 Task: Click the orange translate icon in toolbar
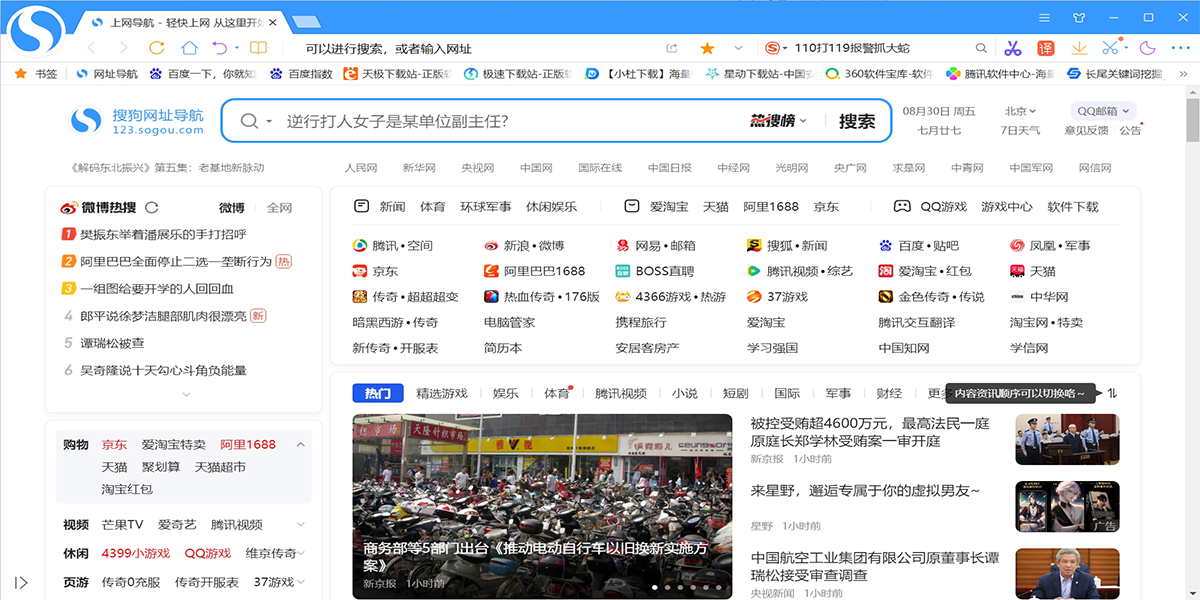tap(1045, 48)
